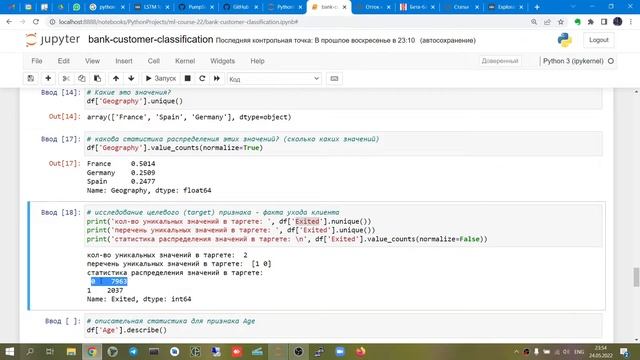The height and width of the screenshot is (360, 640).
Task: Close the active bank-customer browser tab
Action: coord(344,7)
